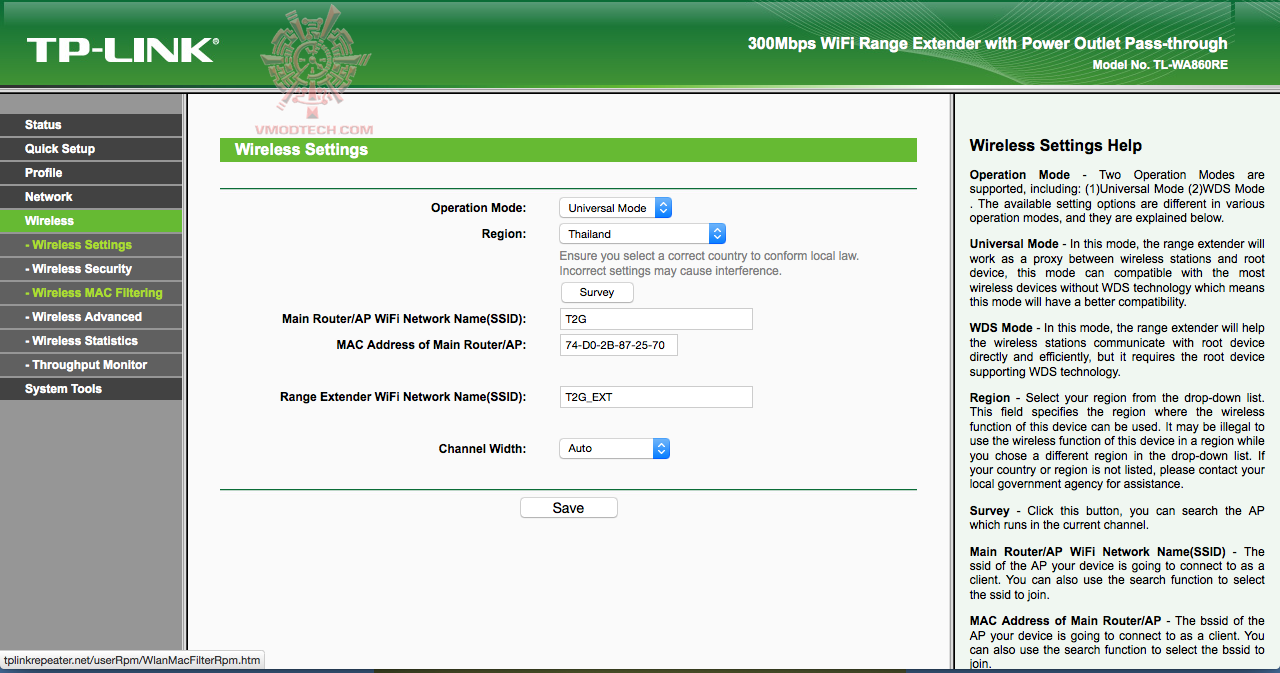This screenshot has width=1280, height=673.
Task: View Wireless Statistics page
Action: click(91, 341)
